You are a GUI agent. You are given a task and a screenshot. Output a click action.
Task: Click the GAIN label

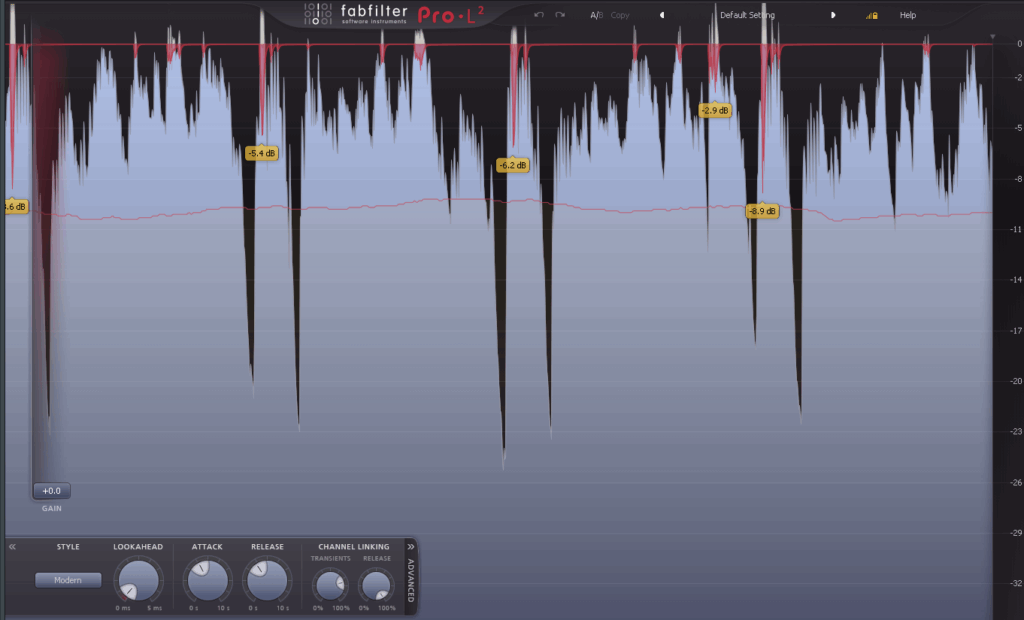tap(52, 508)
